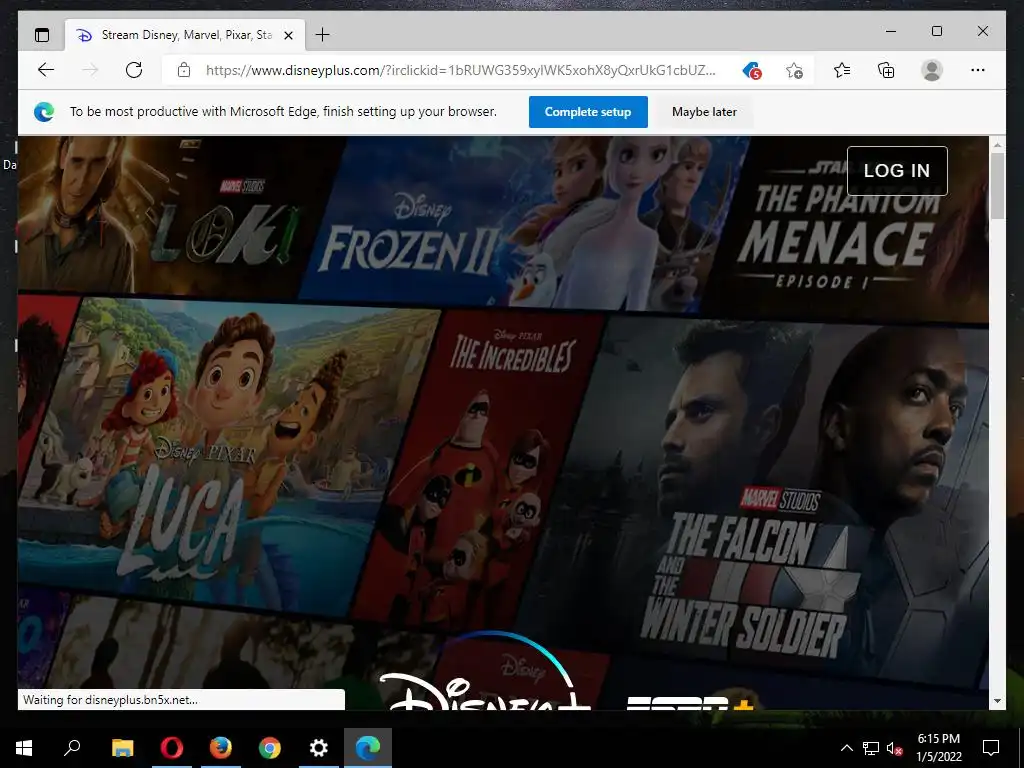This screenshot has height=768, width=1024.
Task: Close the Stream Disney tab
Action: (289, 35)
